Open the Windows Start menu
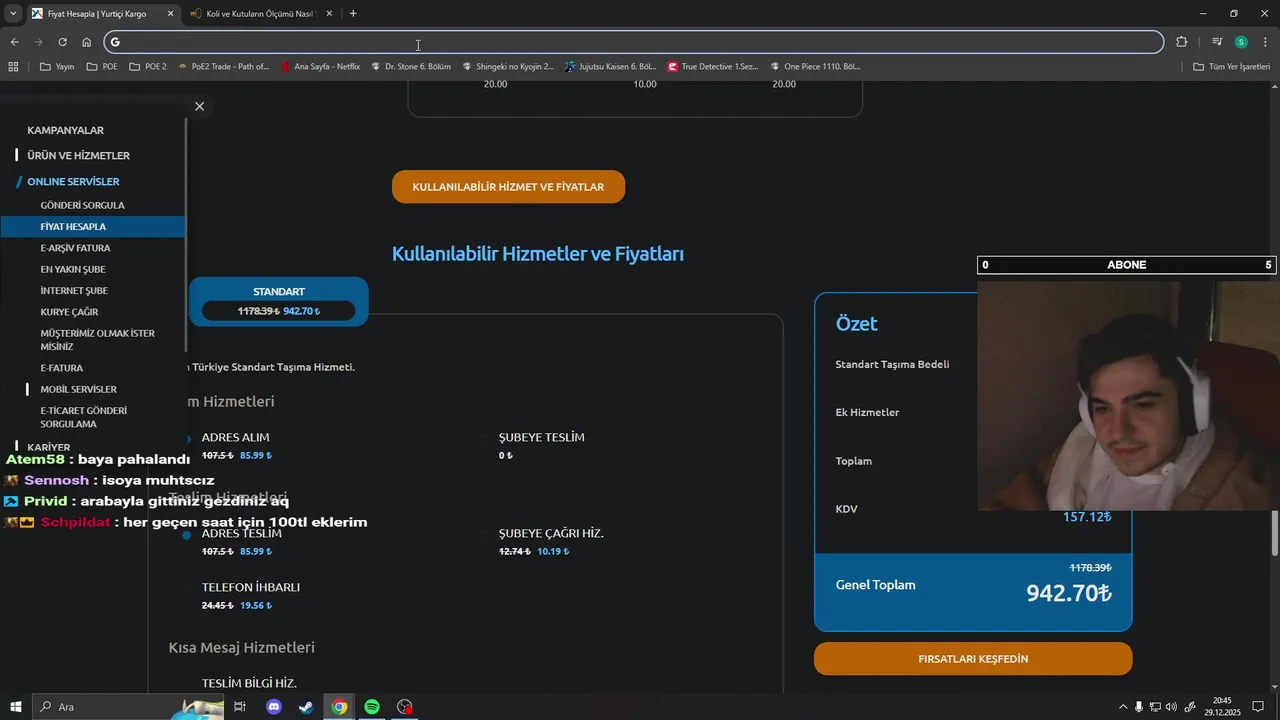 click(16, 707)
